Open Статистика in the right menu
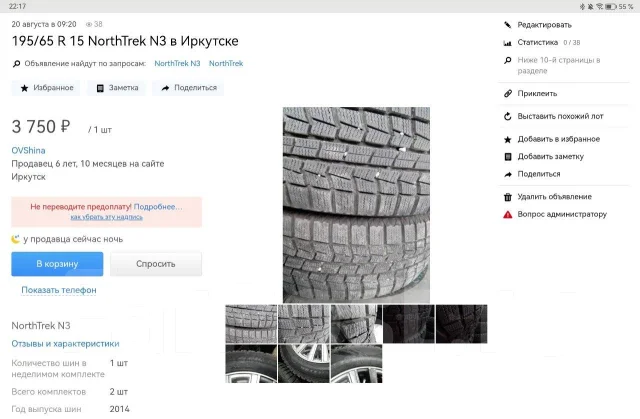Image resolution: width=640 pixels, height=419 pixels. pyautogui.click(x=538, y=42)
